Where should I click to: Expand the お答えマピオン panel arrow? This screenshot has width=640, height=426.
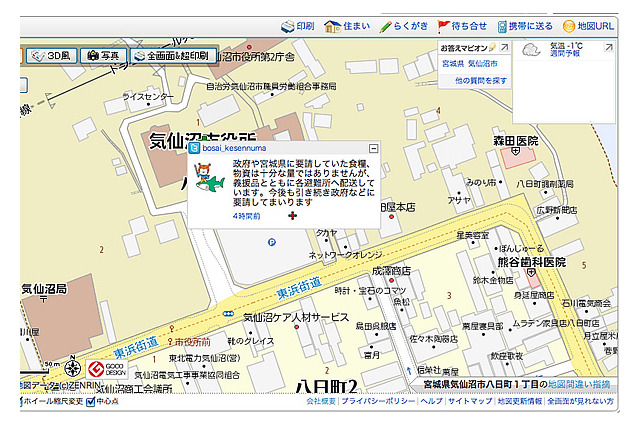[x=504, y=47]
